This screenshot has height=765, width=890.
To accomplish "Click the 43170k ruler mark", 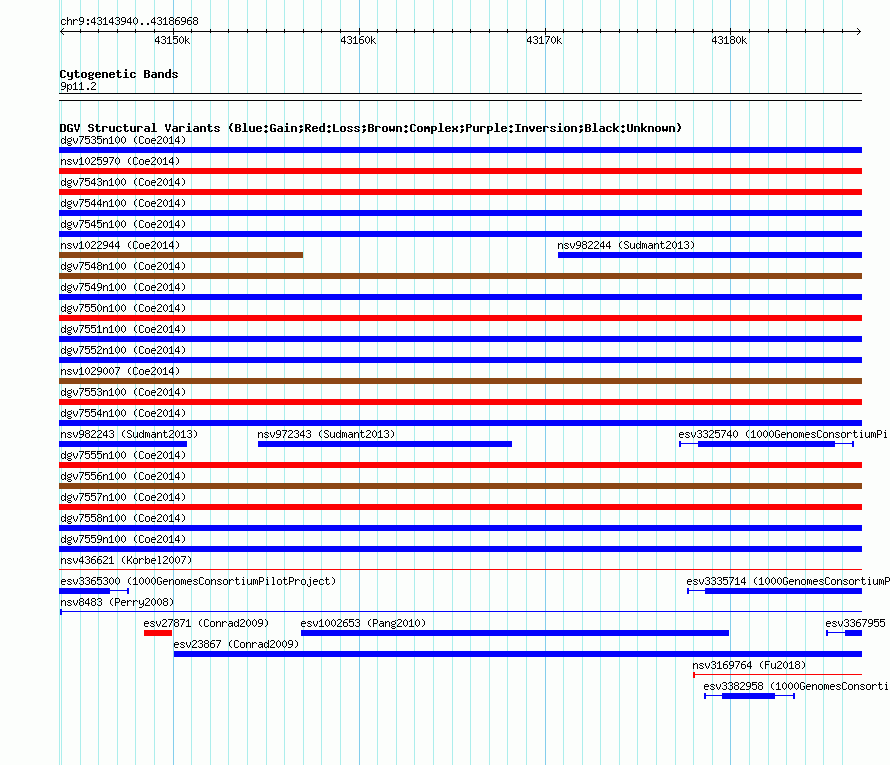I will (544, 40).
